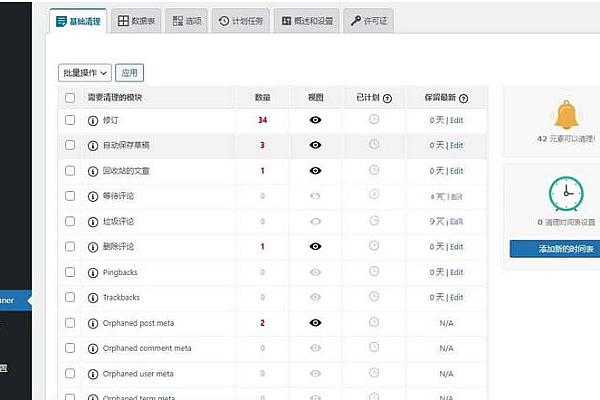Click the 添加新的时间表 button
600x400 pixels.
(555, 249)
